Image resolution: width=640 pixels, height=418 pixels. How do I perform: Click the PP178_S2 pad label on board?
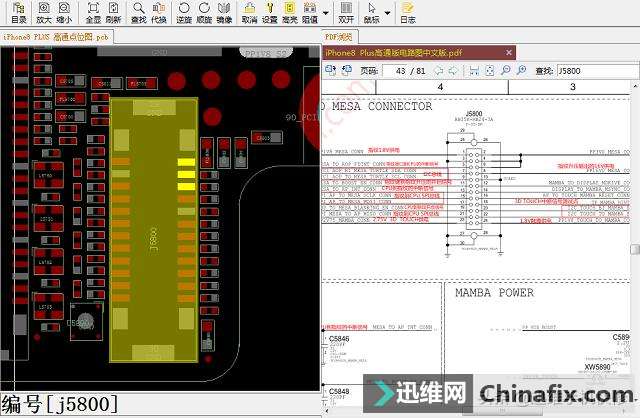[266, 53]
